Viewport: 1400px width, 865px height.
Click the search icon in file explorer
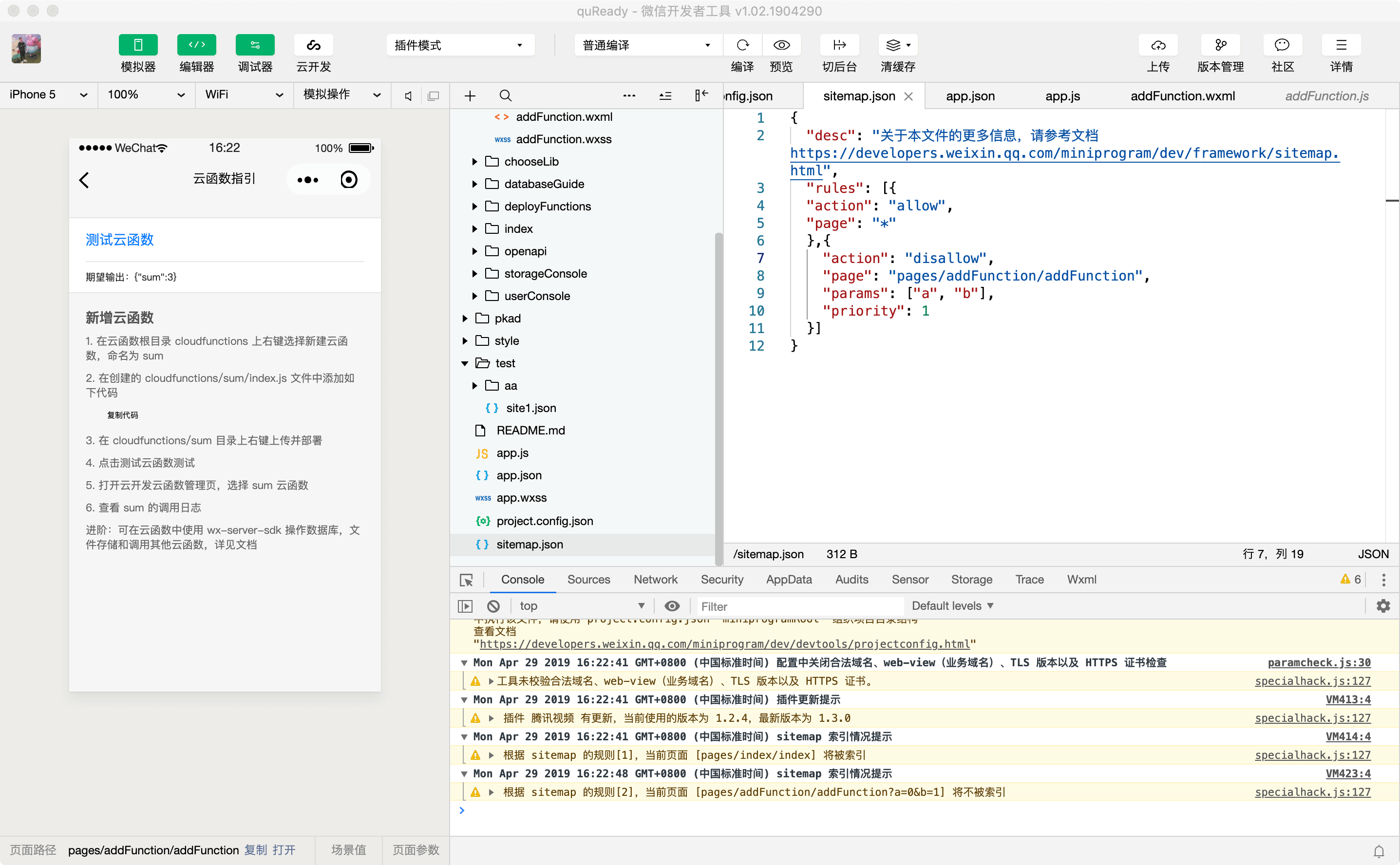(x=505, y=95)
